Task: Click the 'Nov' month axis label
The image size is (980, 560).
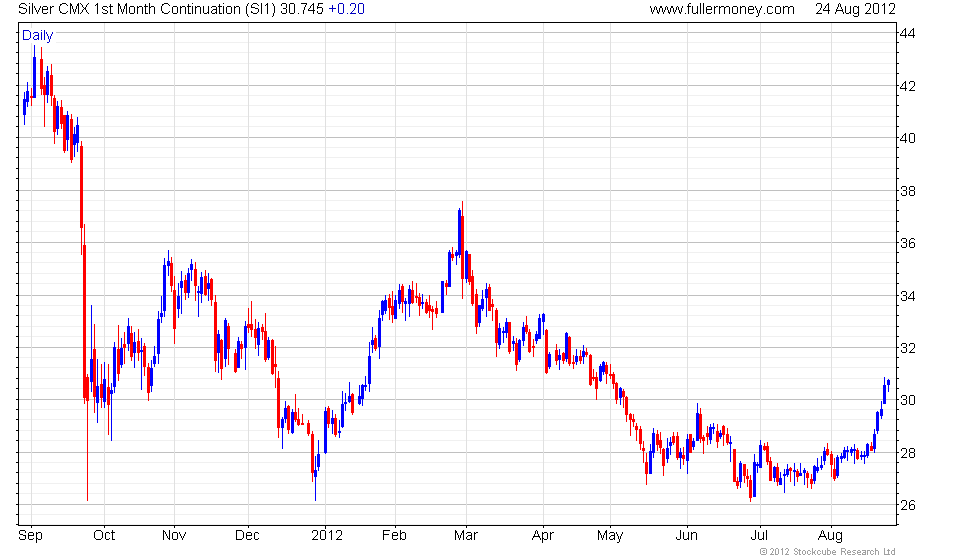Action: [x=174, y=535]
